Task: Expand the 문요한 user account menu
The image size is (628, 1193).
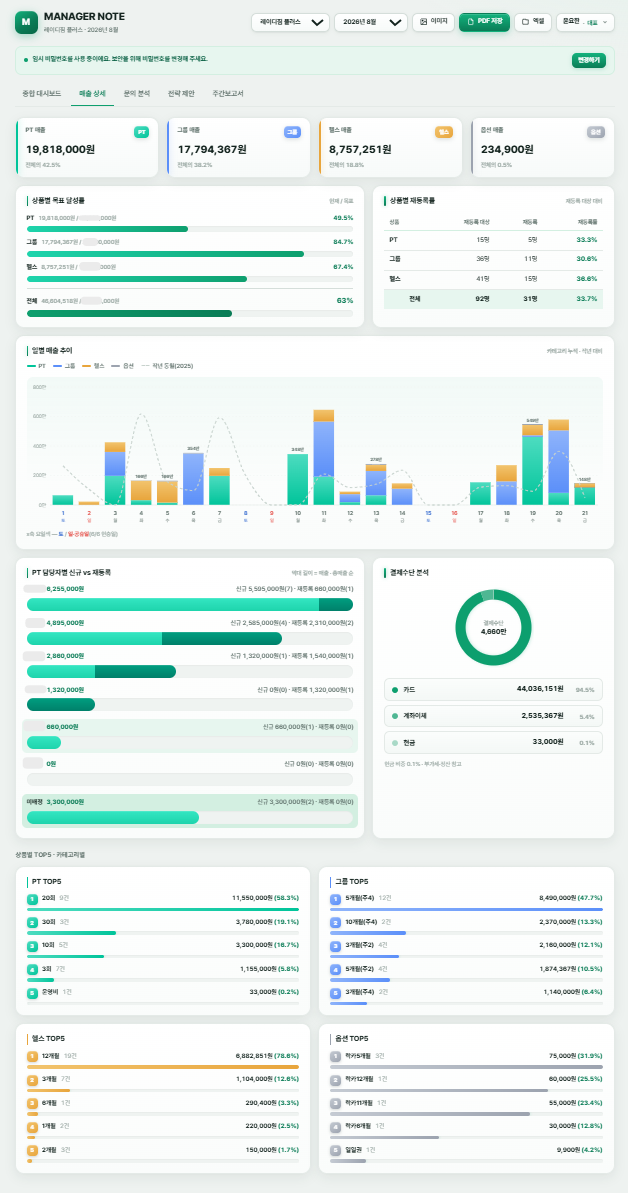Action: [x=585, y=22]
